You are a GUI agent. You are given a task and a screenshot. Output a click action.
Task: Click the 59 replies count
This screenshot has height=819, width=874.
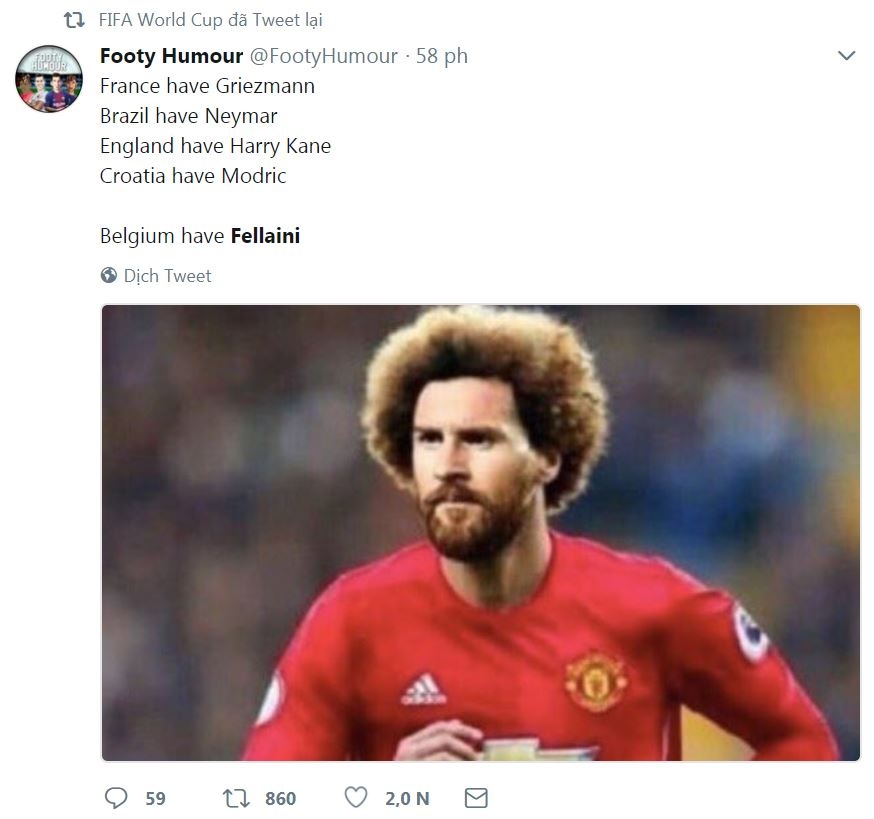[155, 798]
